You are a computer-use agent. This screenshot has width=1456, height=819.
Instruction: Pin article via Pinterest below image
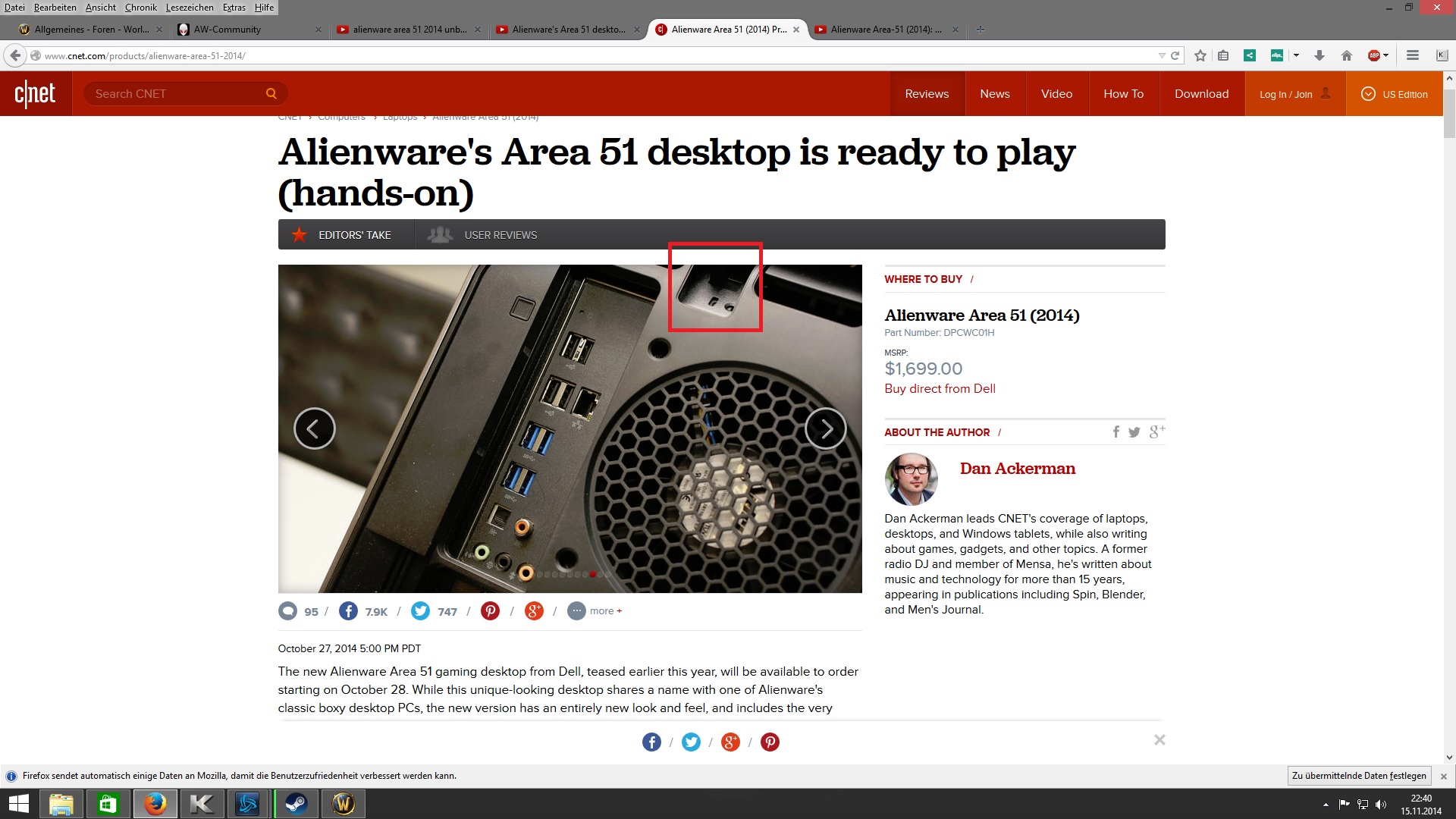(490, 611)
